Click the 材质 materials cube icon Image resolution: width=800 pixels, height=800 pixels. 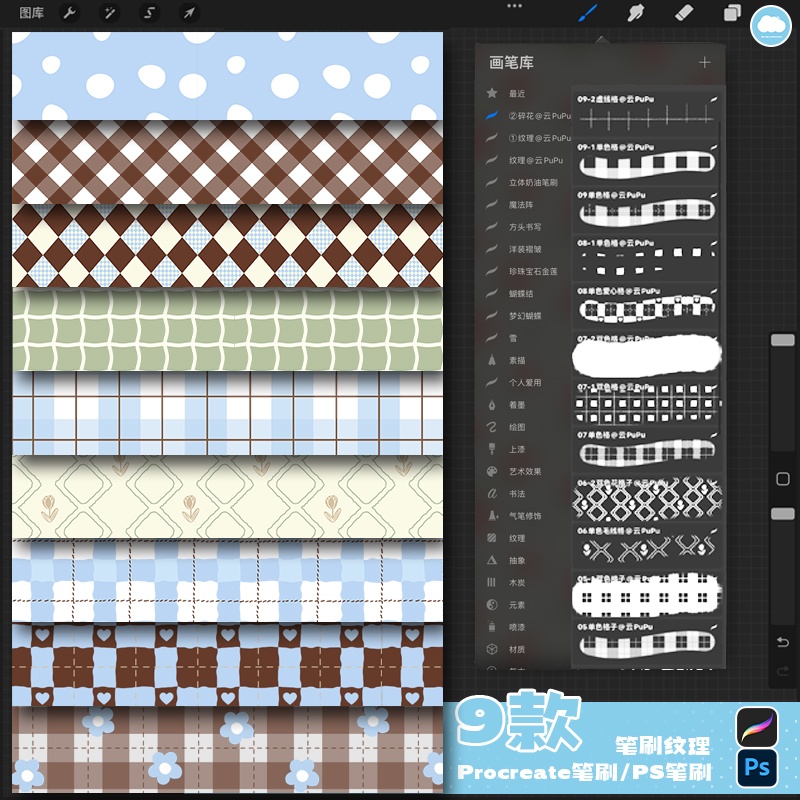pyautogui.click(x=492, y=649)
